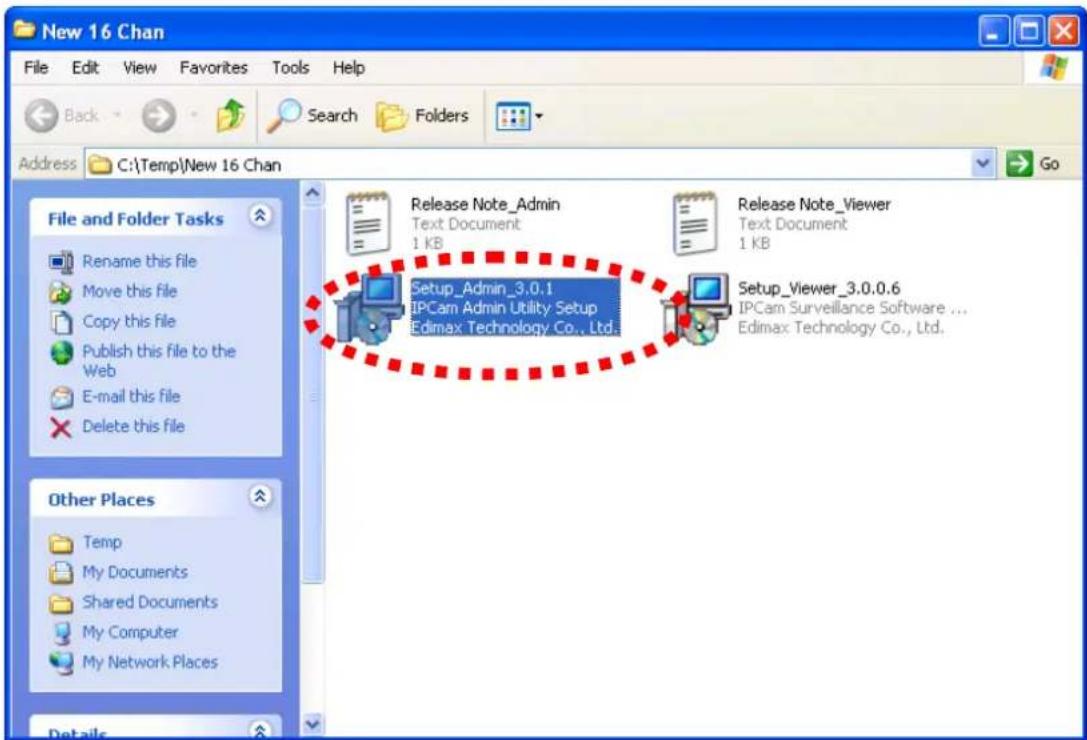Open the View menu
Viewport: 1087px width, 740px height.
coord(139,68)
